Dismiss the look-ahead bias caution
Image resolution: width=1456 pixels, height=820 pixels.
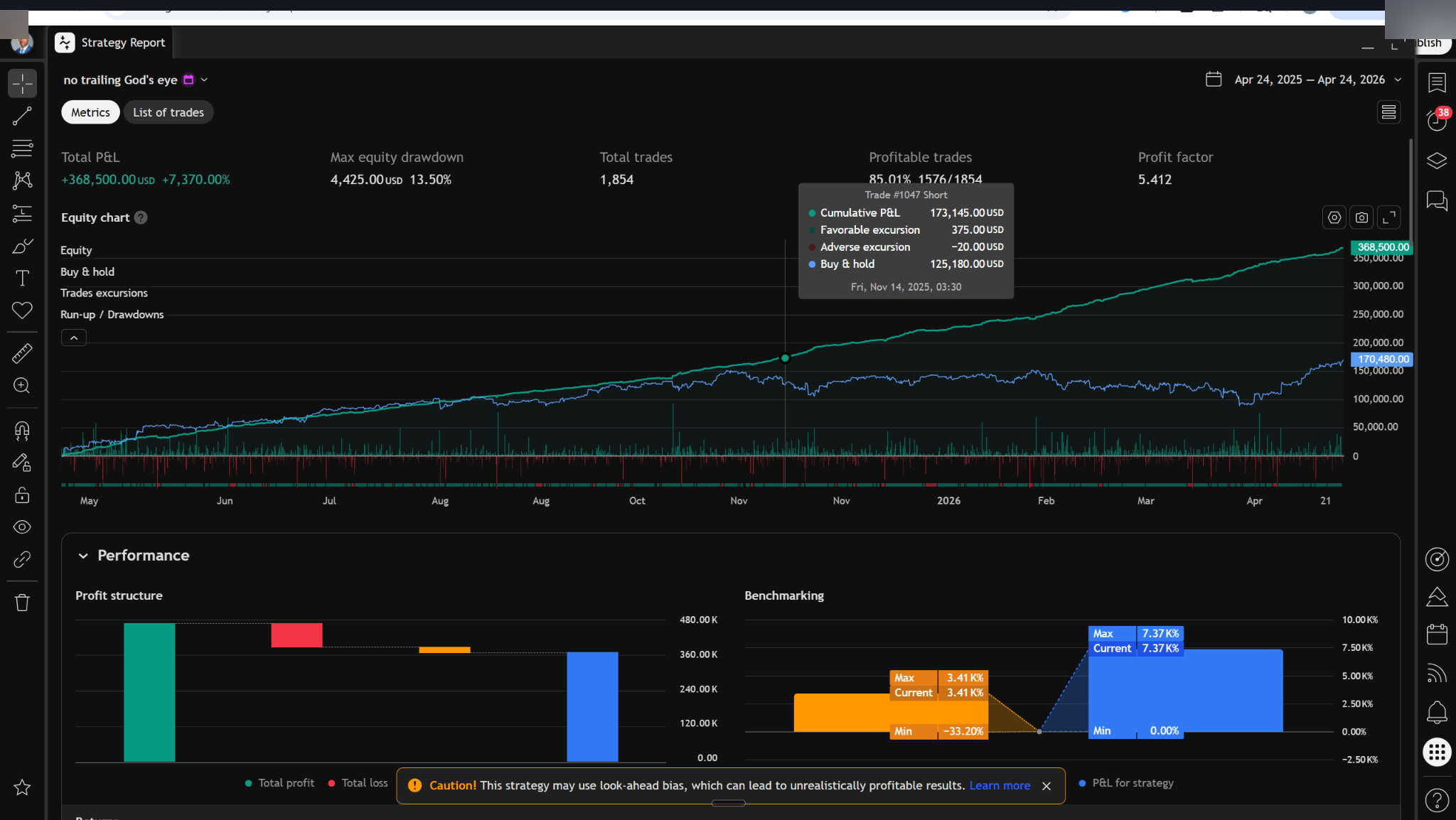click(1046, 786)
